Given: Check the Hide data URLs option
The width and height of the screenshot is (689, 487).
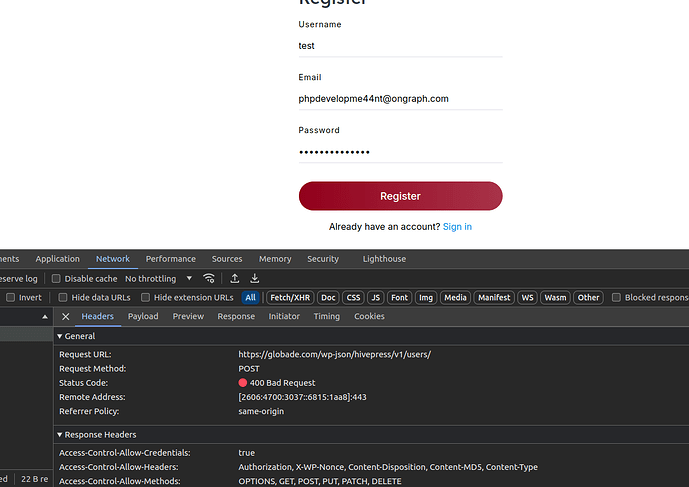Looking at the screenshot, I should click(63, 298).
